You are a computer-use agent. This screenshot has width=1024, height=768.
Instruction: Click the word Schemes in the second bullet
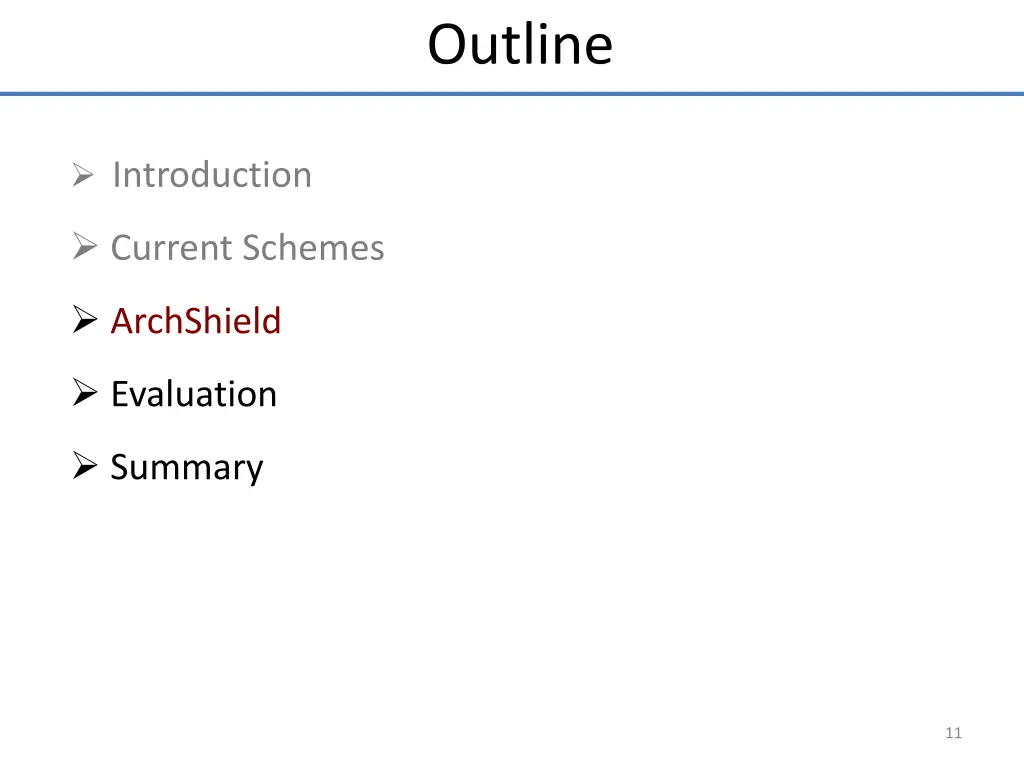(x=313, y=248)
